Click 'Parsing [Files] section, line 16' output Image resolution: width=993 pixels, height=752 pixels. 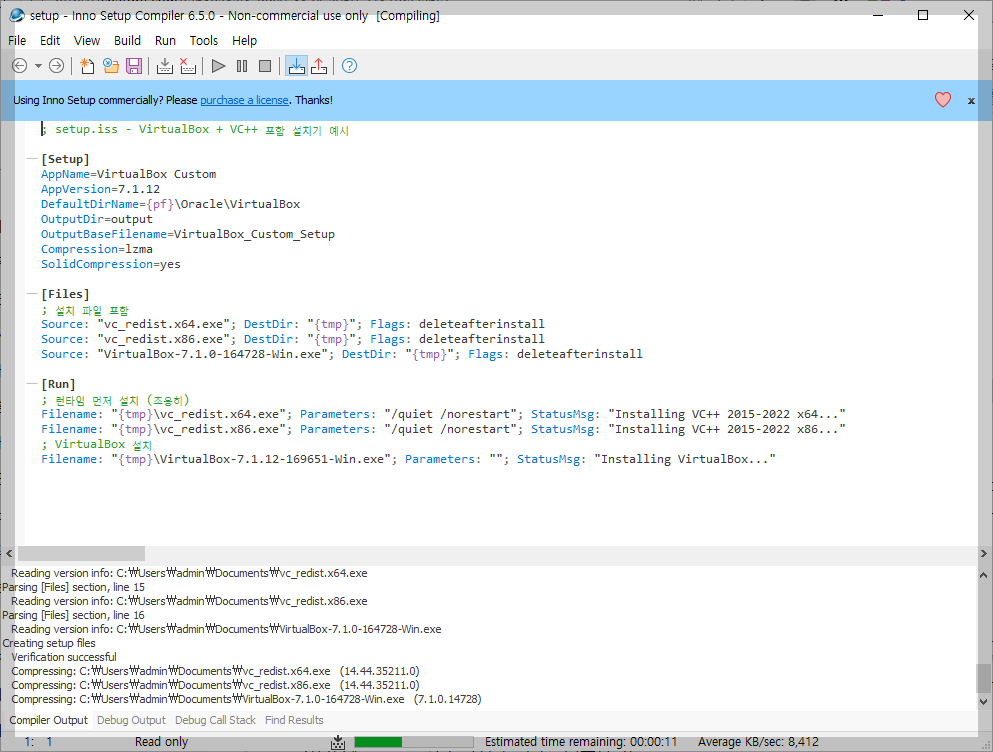(73, 615)
